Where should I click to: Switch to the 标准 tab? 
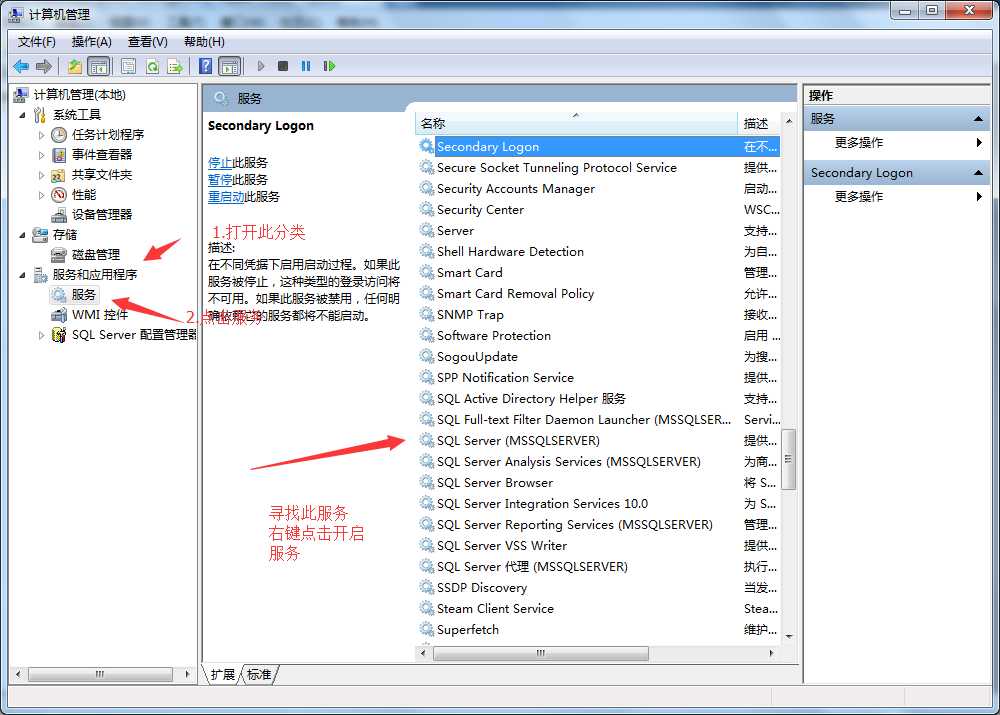click(259, 674)
